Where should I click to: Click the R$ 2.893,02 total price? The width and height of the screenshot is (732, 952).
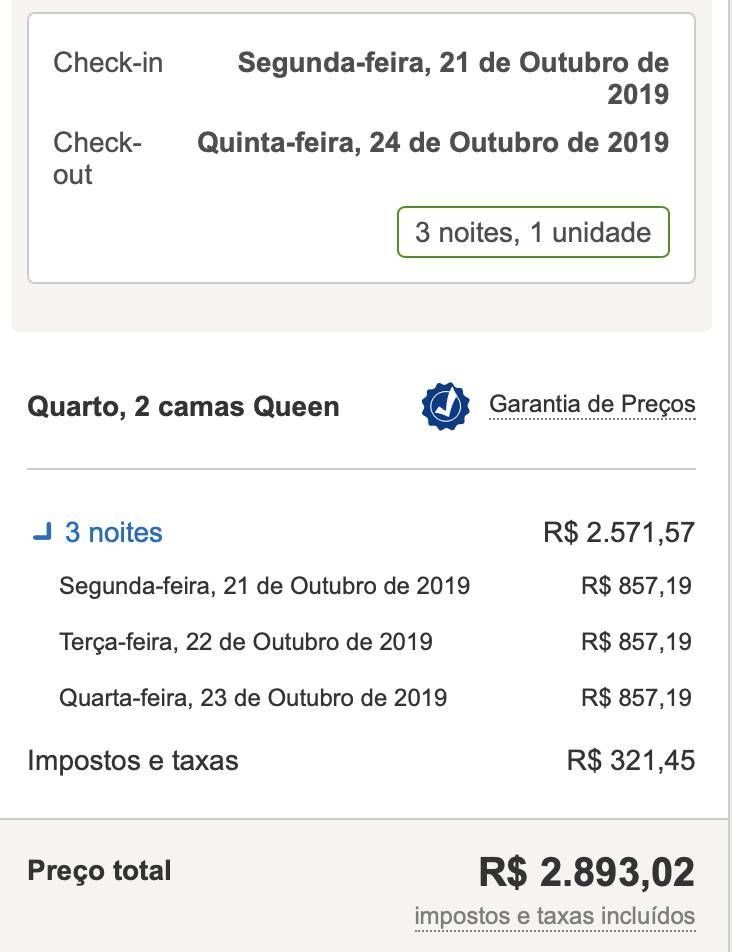(587, 872)
